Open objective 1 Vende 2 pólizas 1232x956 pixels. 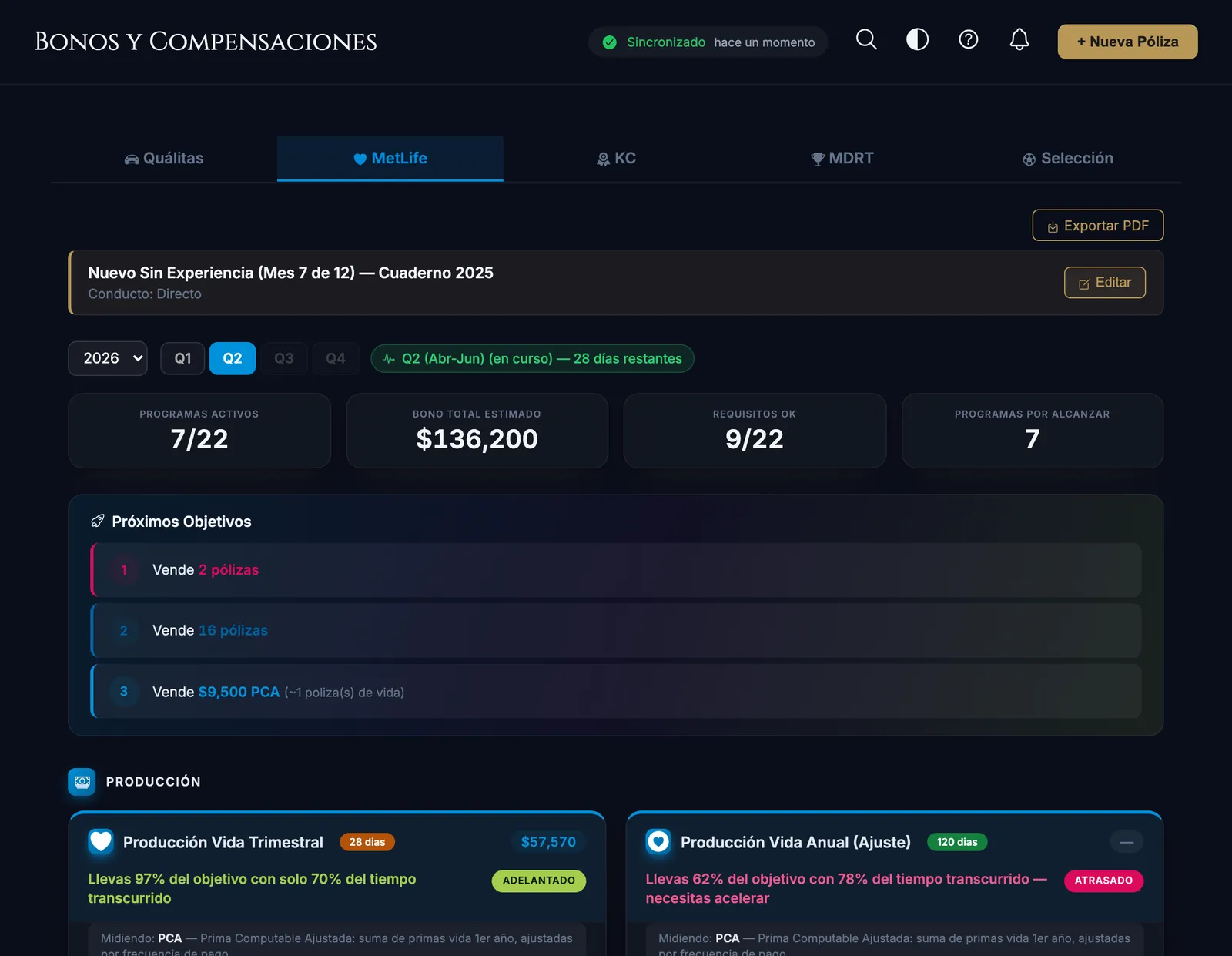[616, 570]
